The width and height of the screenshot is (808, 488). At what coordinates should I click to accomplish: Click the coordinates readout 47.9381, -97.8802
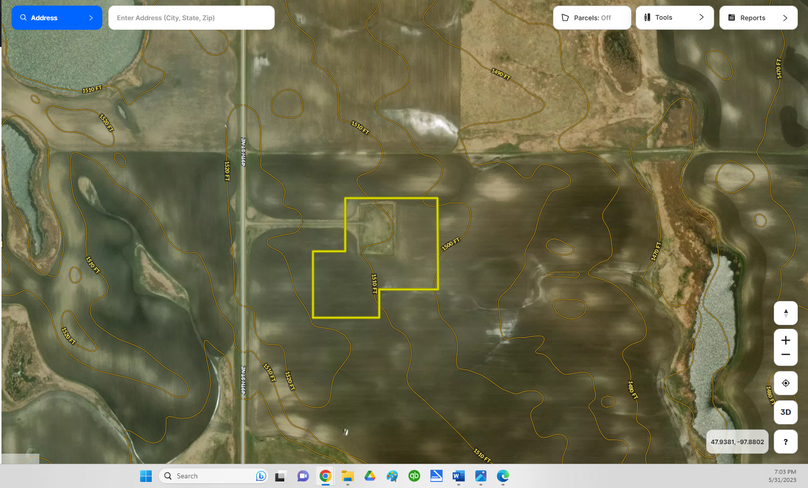tap(737, 441)
